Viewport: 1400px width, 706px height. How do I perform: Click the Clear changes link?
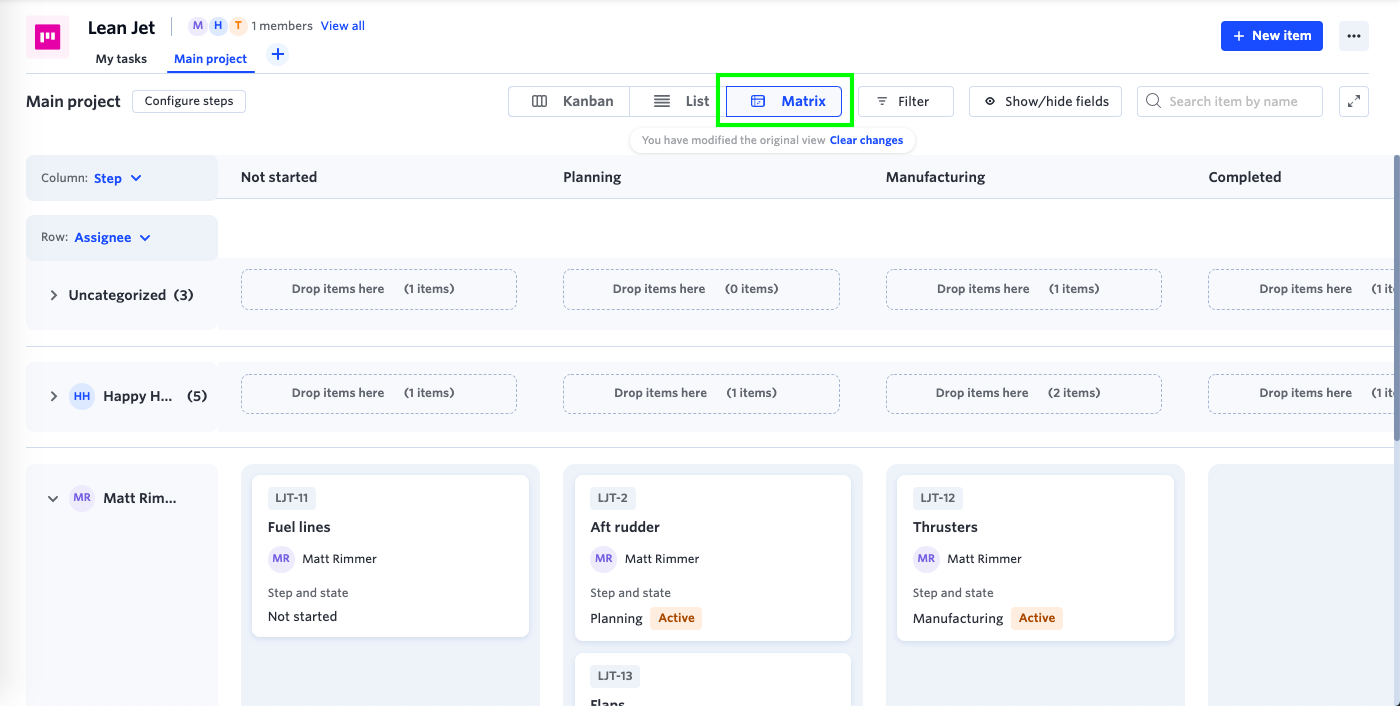coord(866,140)
